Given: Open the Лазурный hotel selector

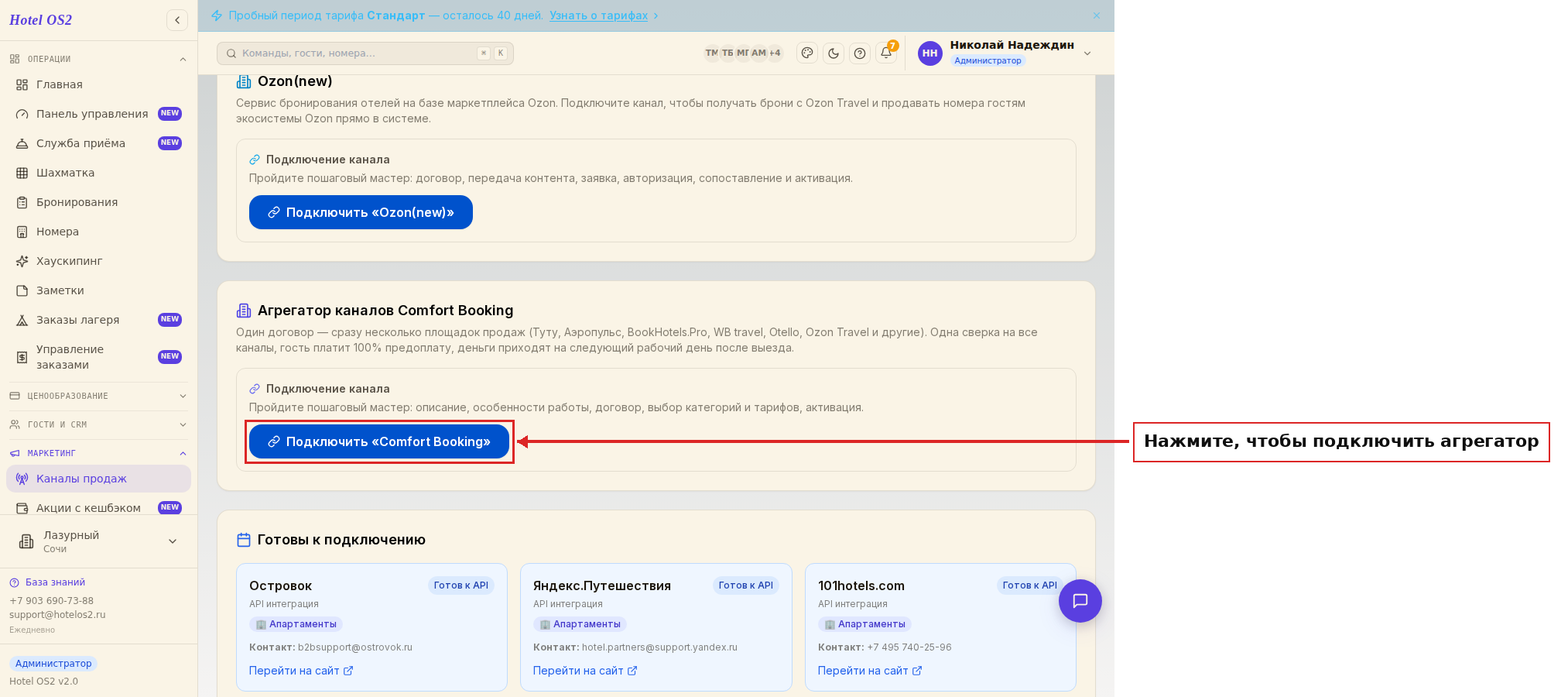Looking at the screenshot, I should (x=98, y=541).
